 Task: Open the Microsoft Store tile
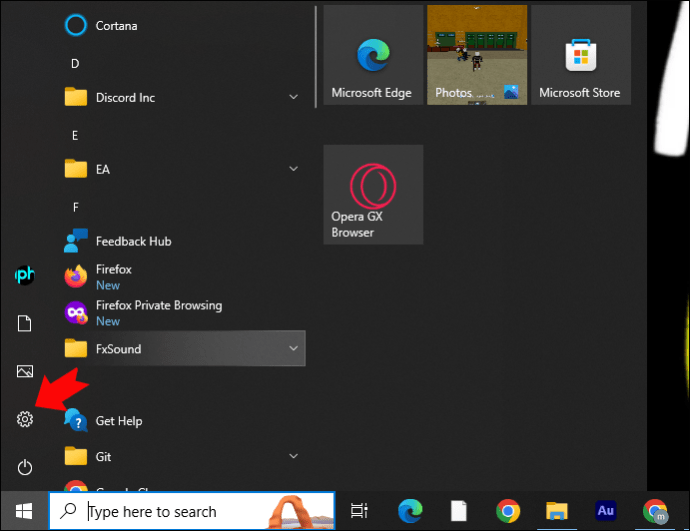point(581,55)
